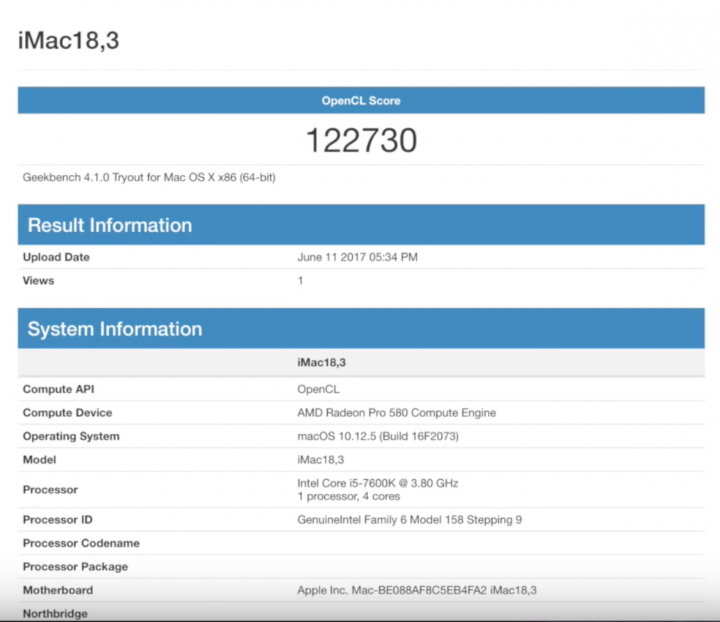Click the Processor ID label
The width and height of the screenshot is (720, 622).
tap(57, 520)
